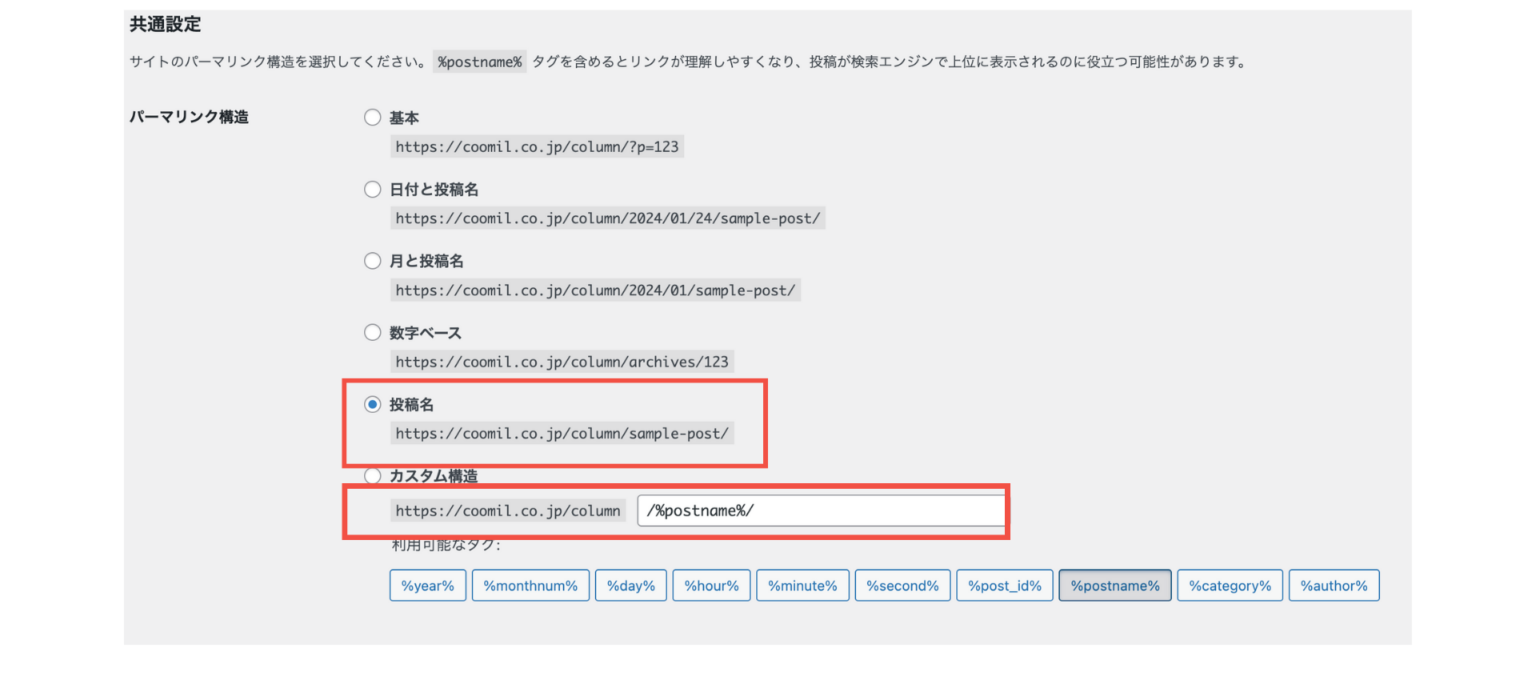This screenshot has height=680, width=1536.
Task: Insert the %minute% tag button
Action: coord(802,585)
